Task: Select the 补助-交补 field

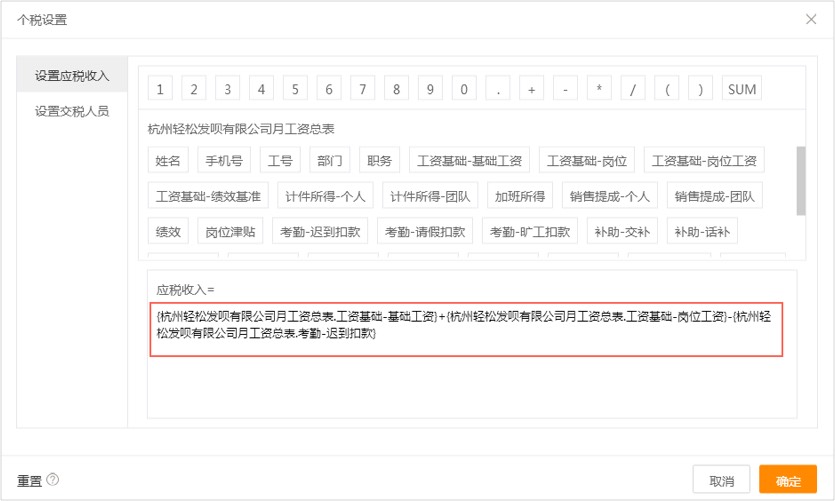Action: point(622,231)
